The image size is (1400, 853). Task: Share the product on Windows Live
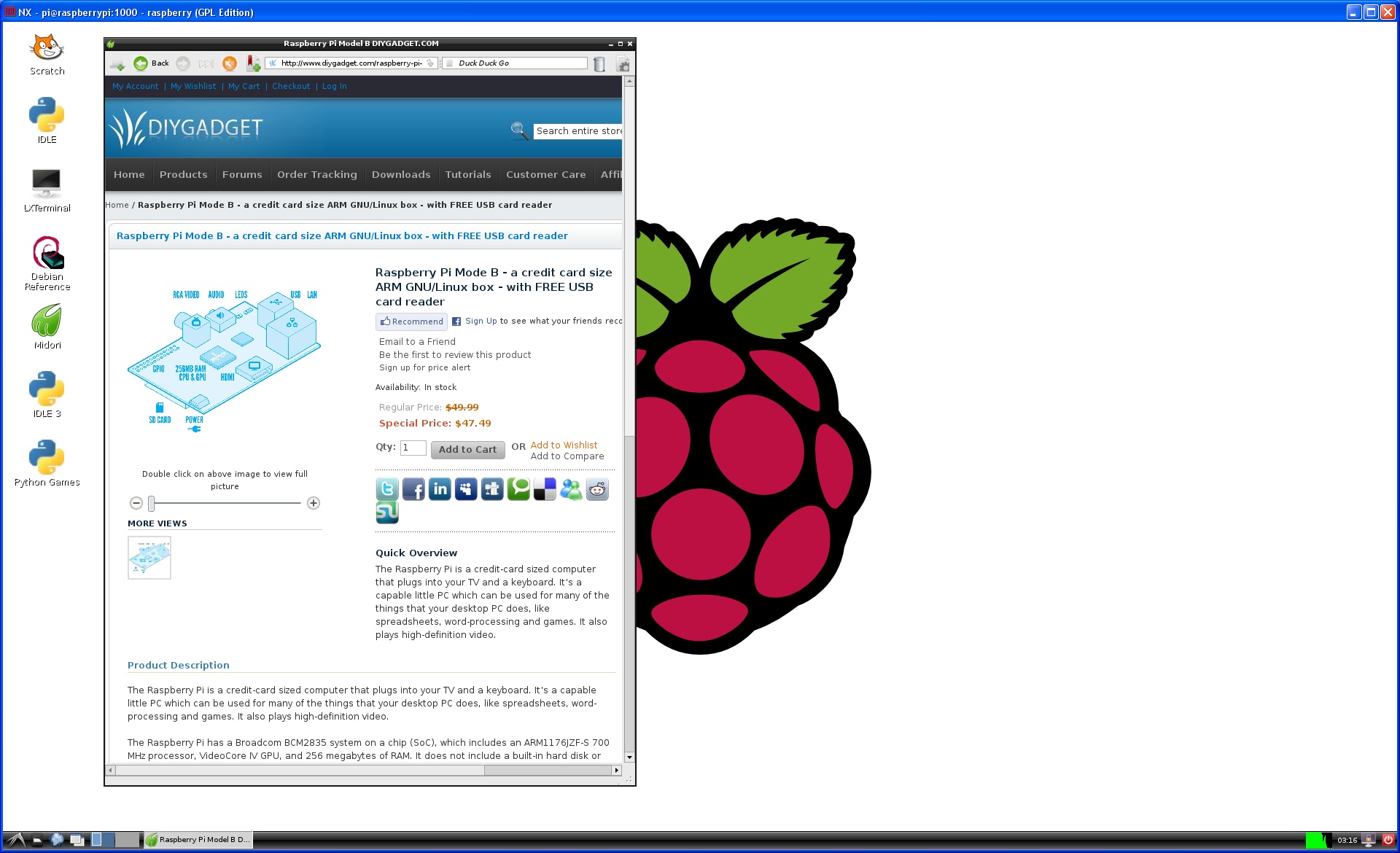[571, 489]
